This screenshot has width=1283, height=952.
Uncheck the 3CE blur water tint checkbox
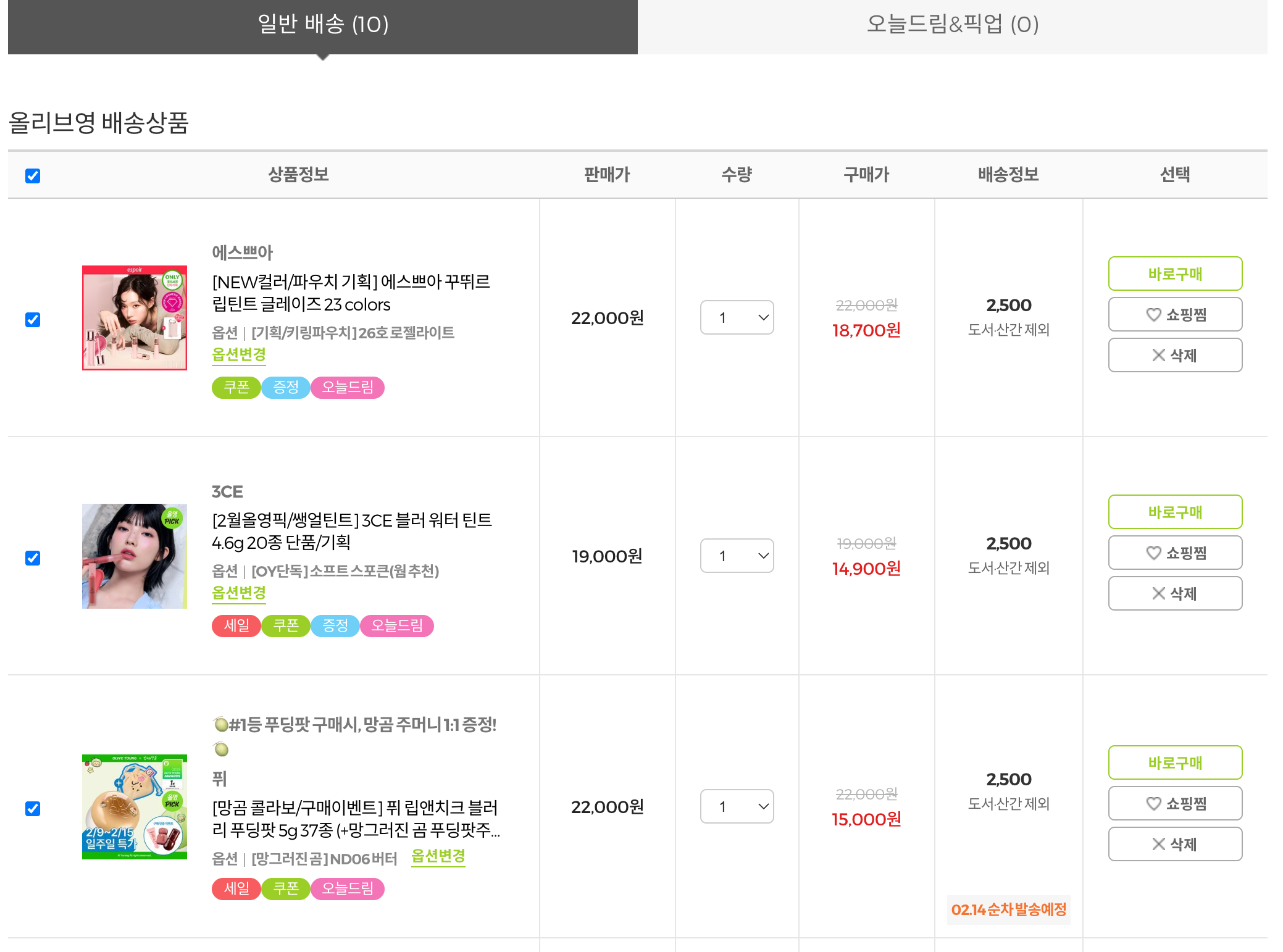[x=33, y=558]
